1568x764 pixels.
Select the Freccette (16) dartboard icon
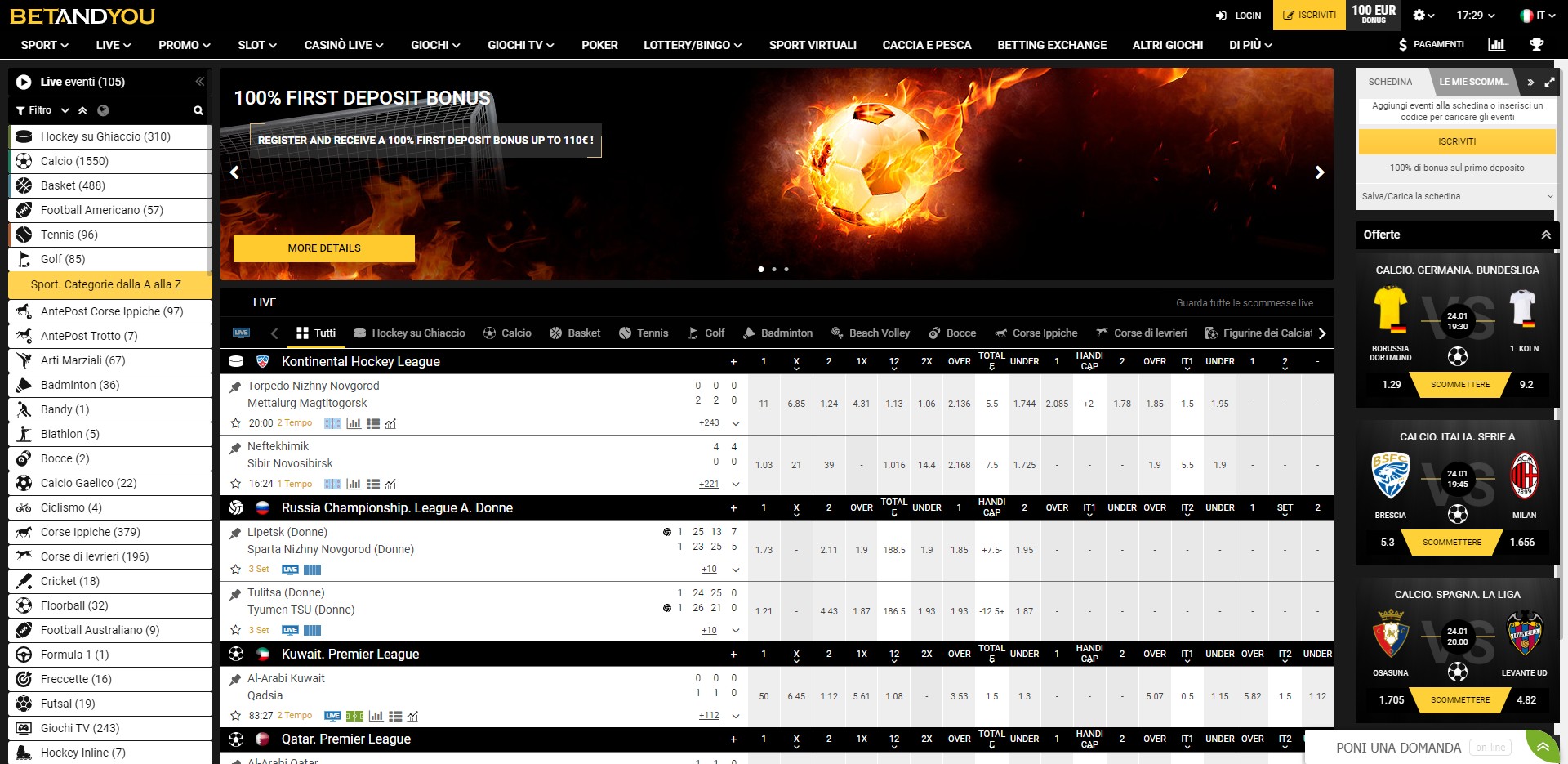(24, 679)
